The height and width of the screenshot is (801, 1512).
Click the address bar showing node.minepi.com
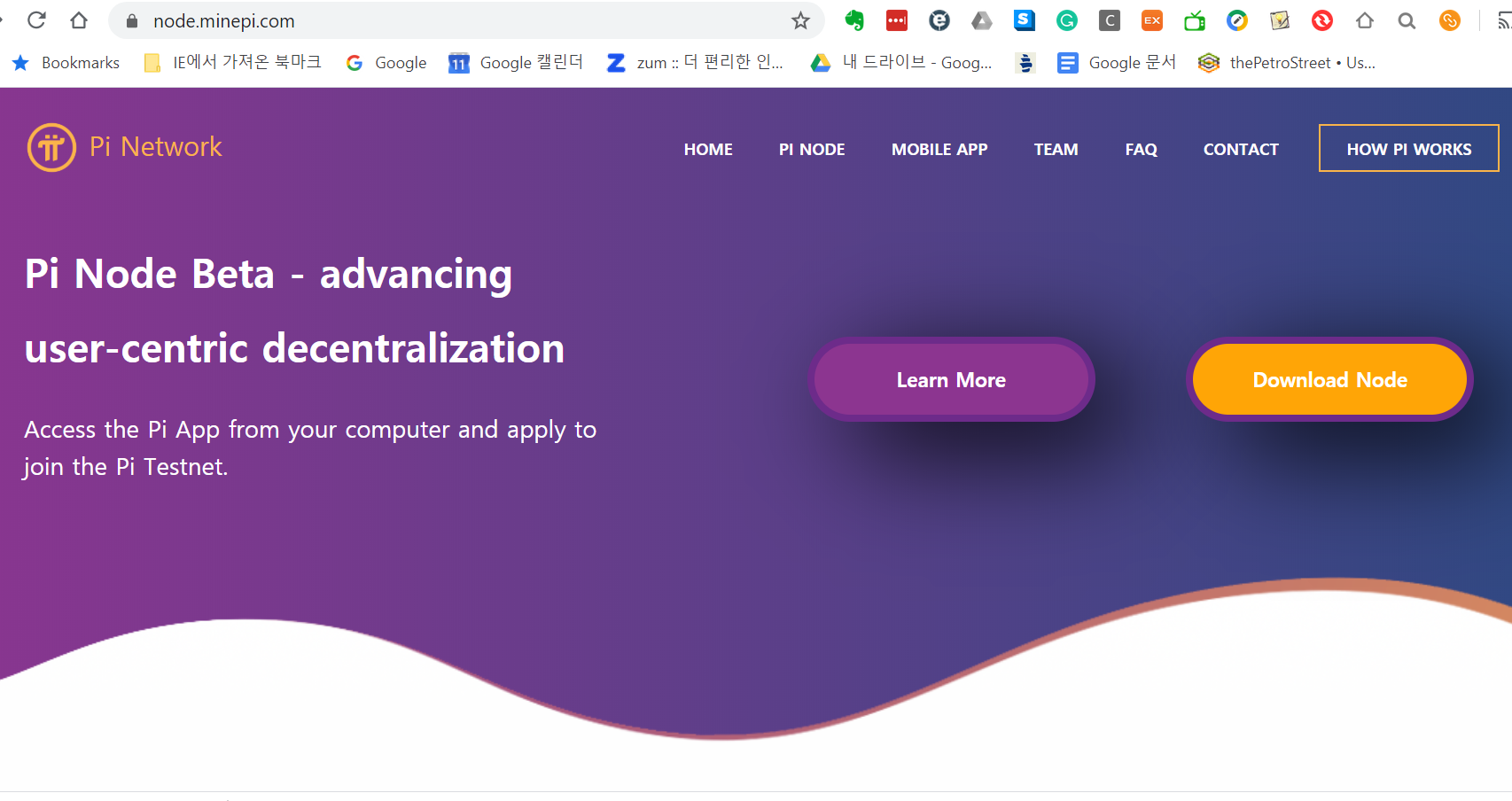point(466,20)
